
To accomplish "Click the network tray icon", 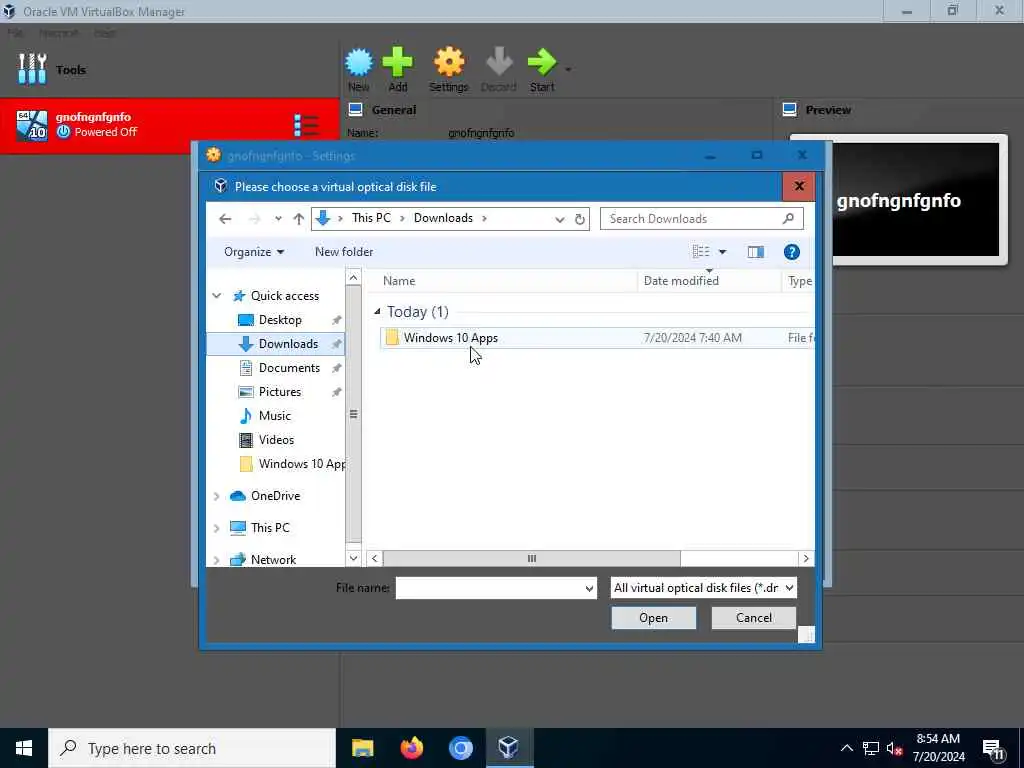I will [x=871, y=748].
